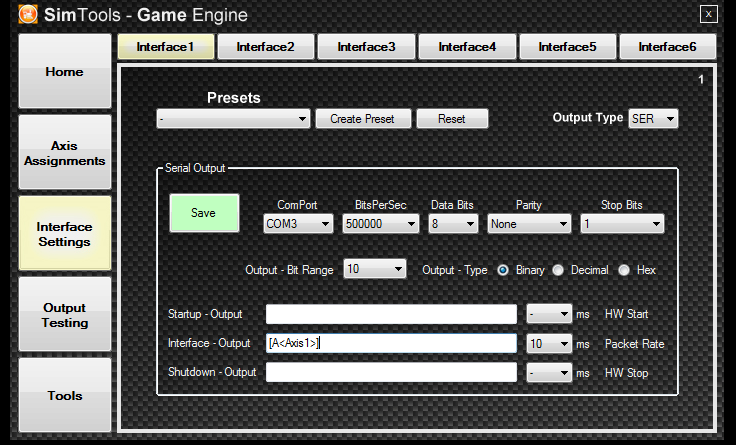Click the Serial Output group label
The height and width of the screenshot is (445, 736).
click(x=195, y=168)
